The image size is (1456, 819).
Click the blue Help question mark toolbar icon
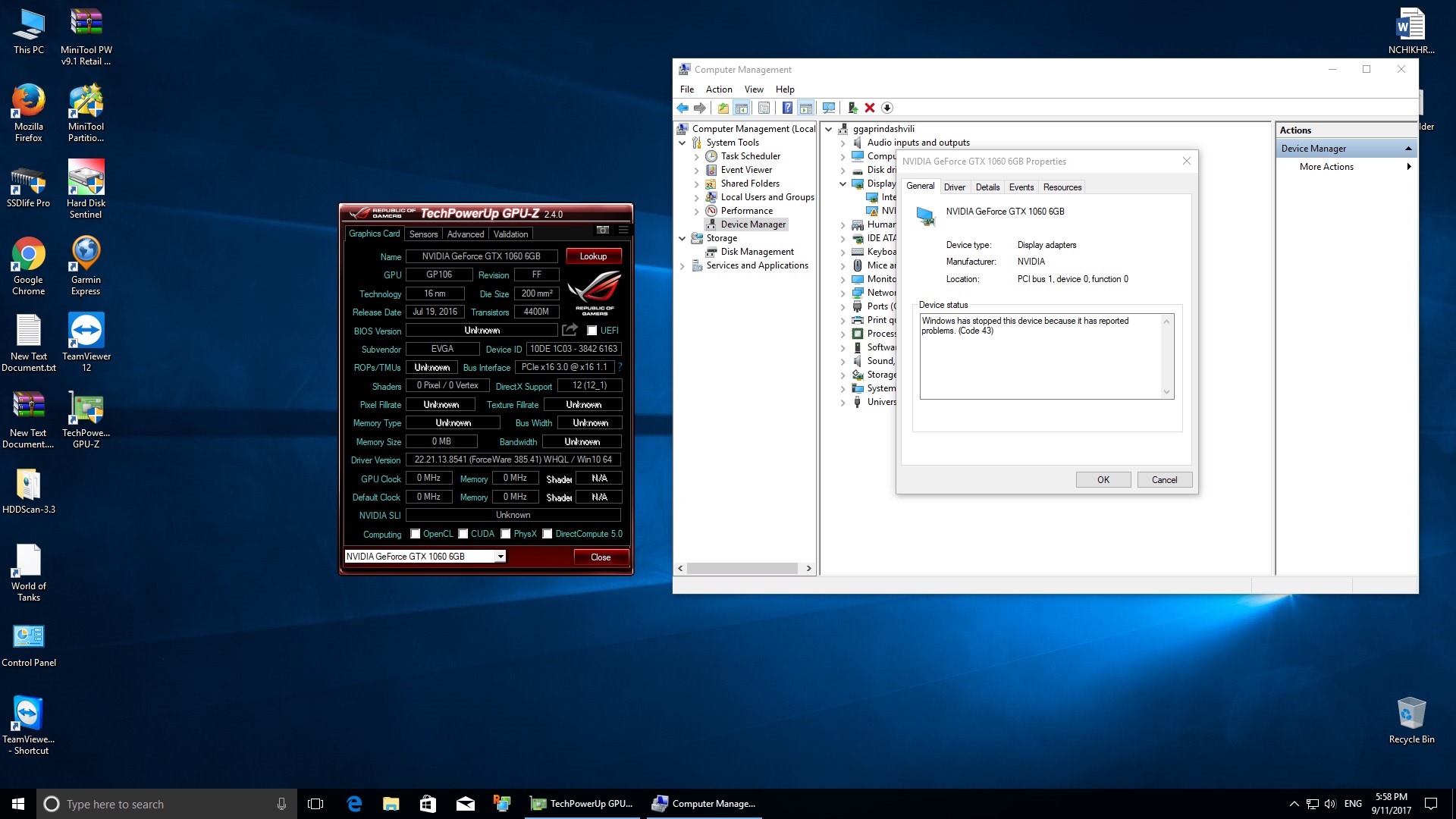(x=787, y=108)
